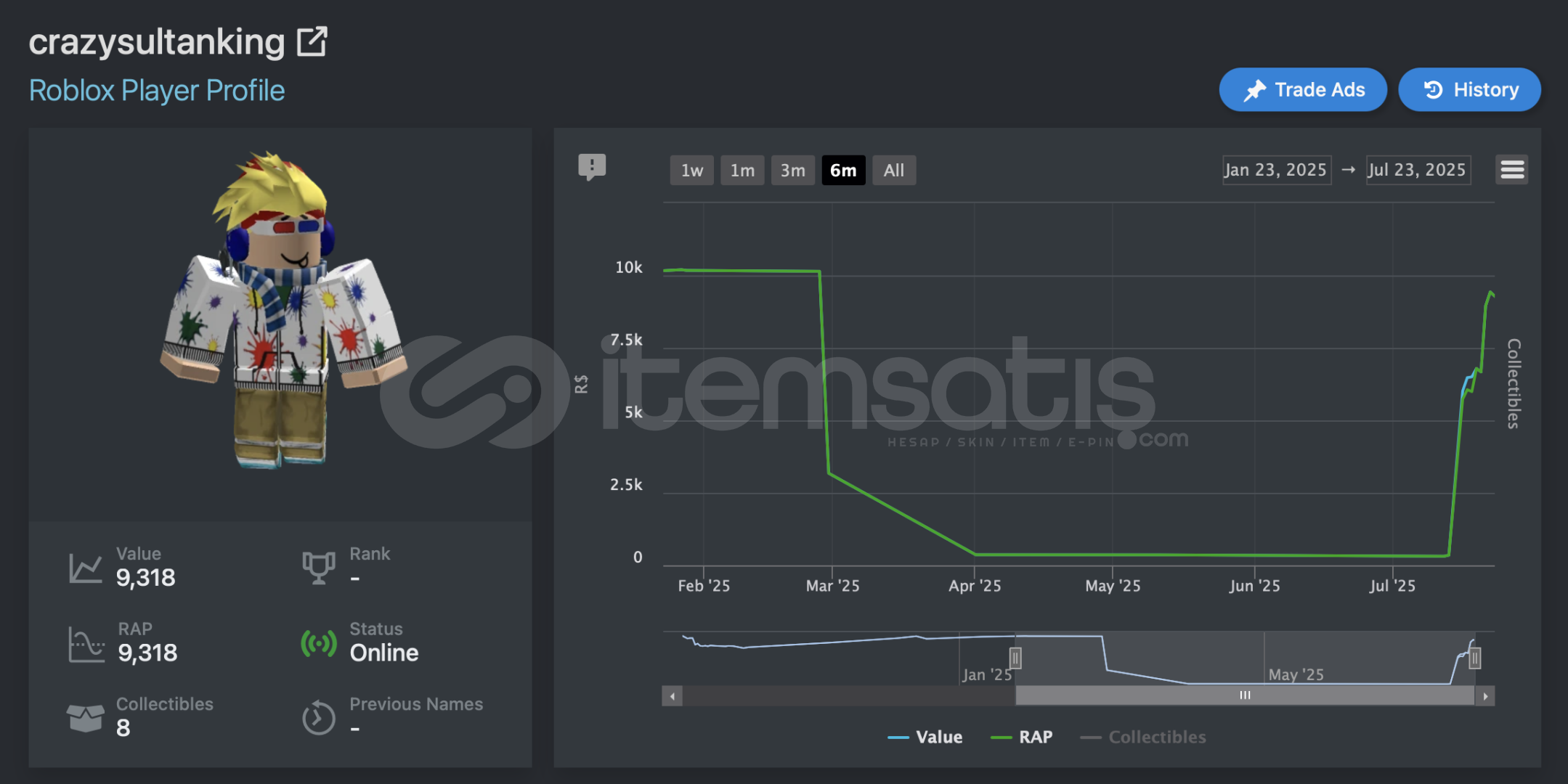Click the Value line-chart icon
This screenshot has height=784, width=1568.
[x=86, y=568]
